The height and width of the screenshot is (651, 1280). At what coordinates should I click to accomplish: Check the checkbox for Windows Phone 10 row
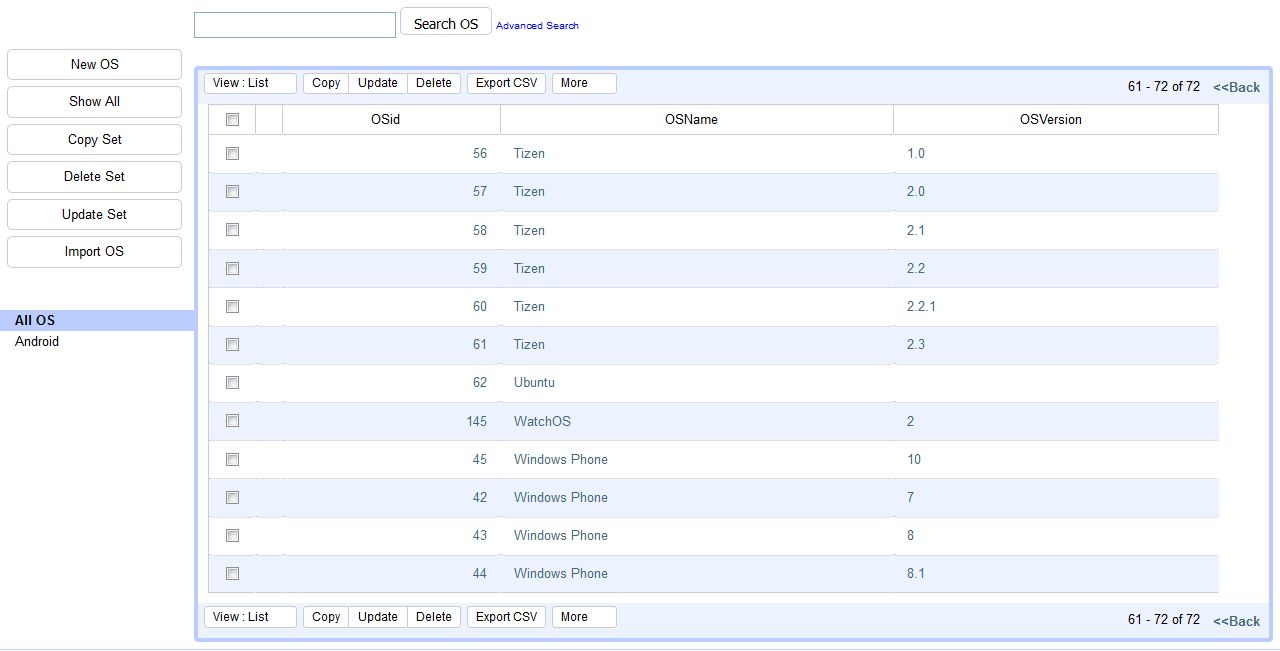tap(233, 459)
